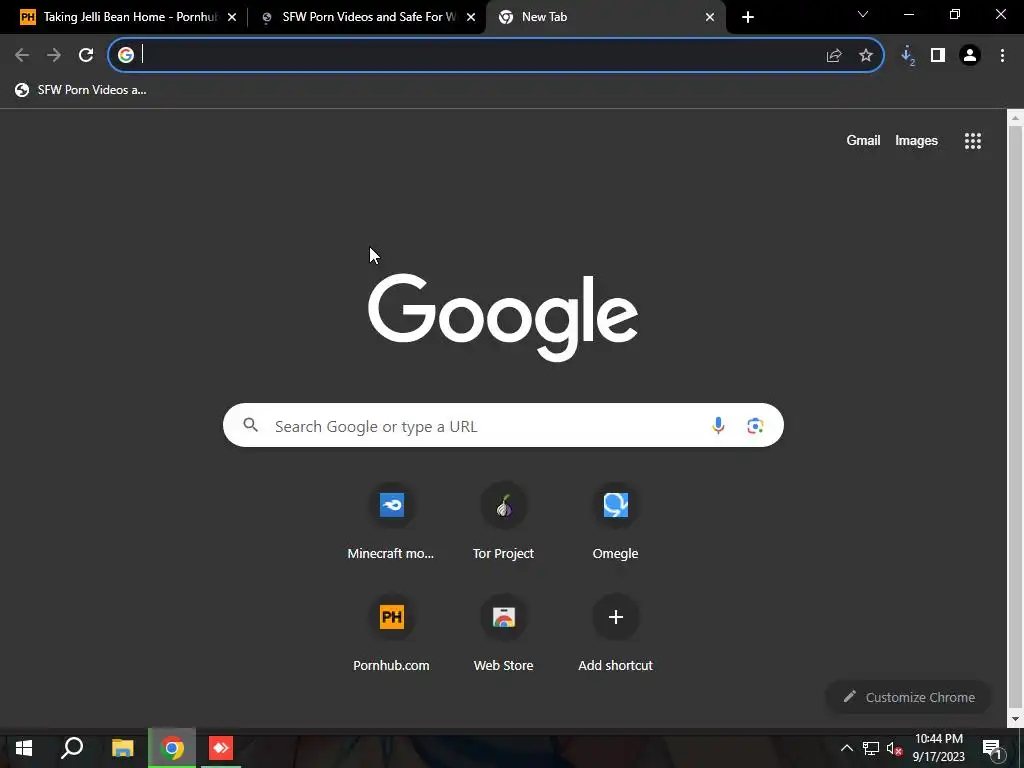This screenshot has width=1024, height=768.
Task: Click the Chrome icon in the taskbar
Action: click(172, 748)
